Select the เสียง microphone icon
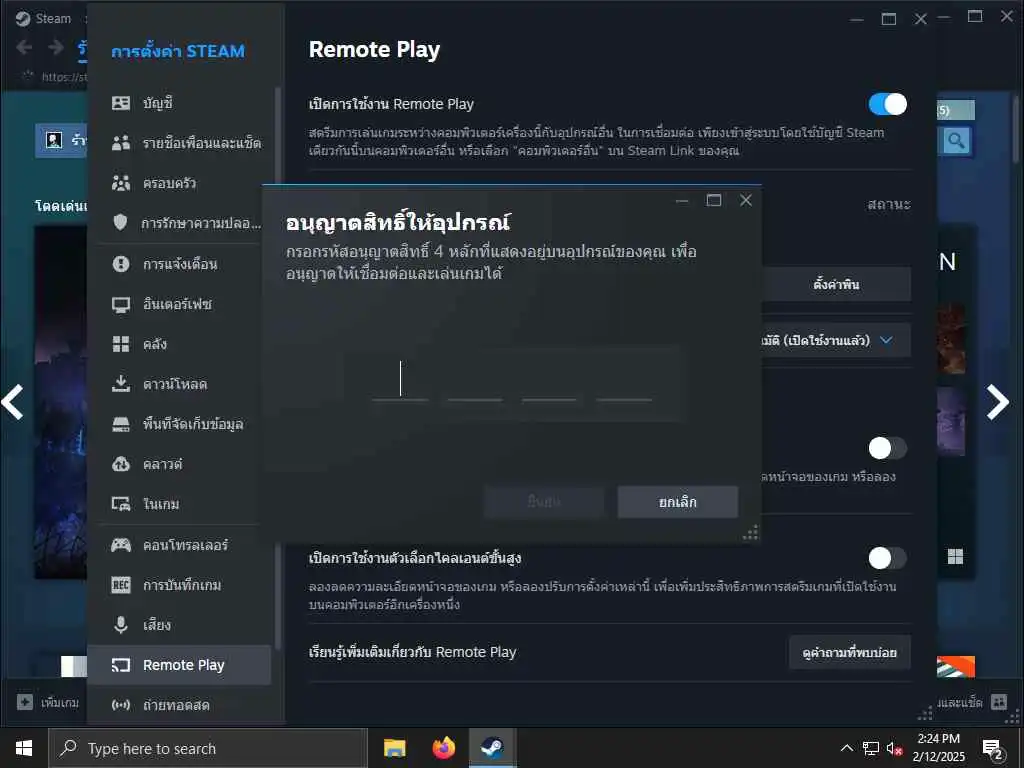This screenshot has width=1024, height=768. coord(121,625)
